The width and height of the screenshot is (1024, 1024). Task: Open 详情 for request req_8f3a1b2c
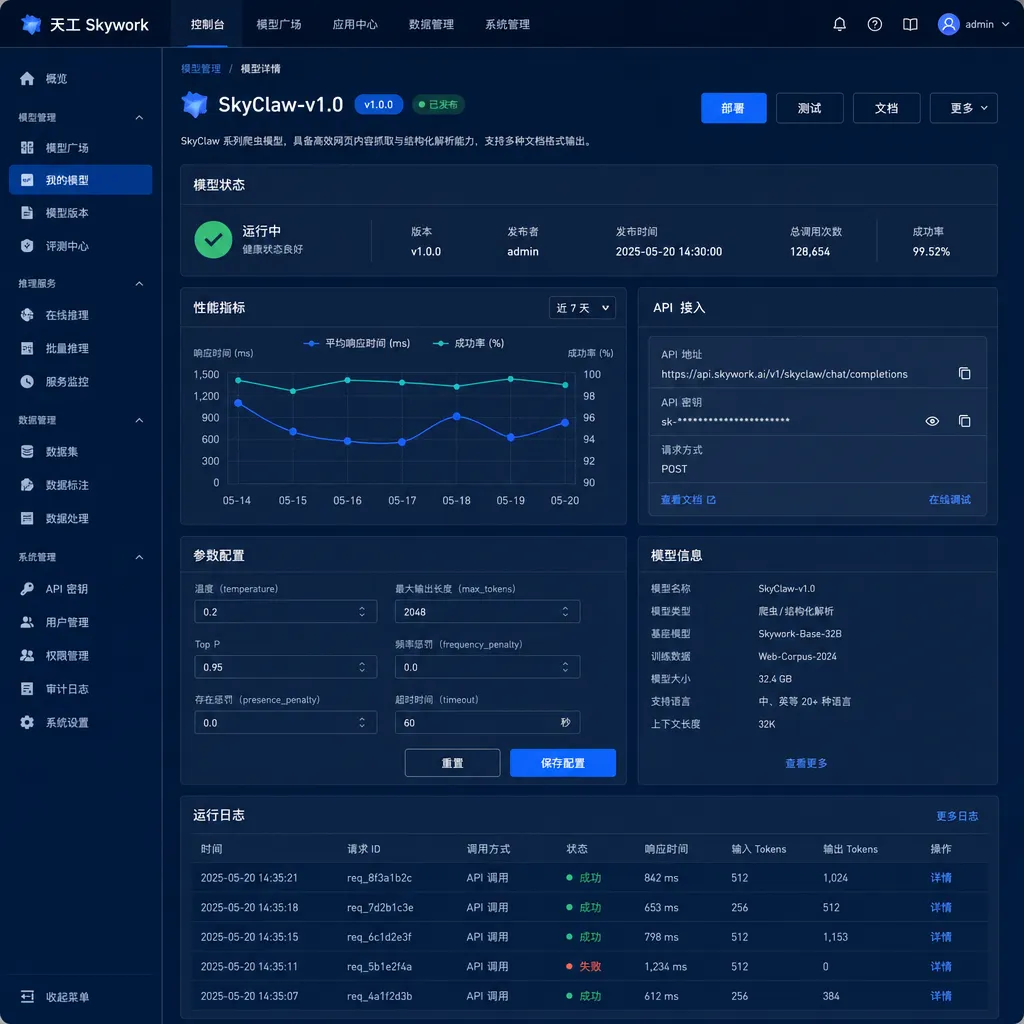click(940, 878)
